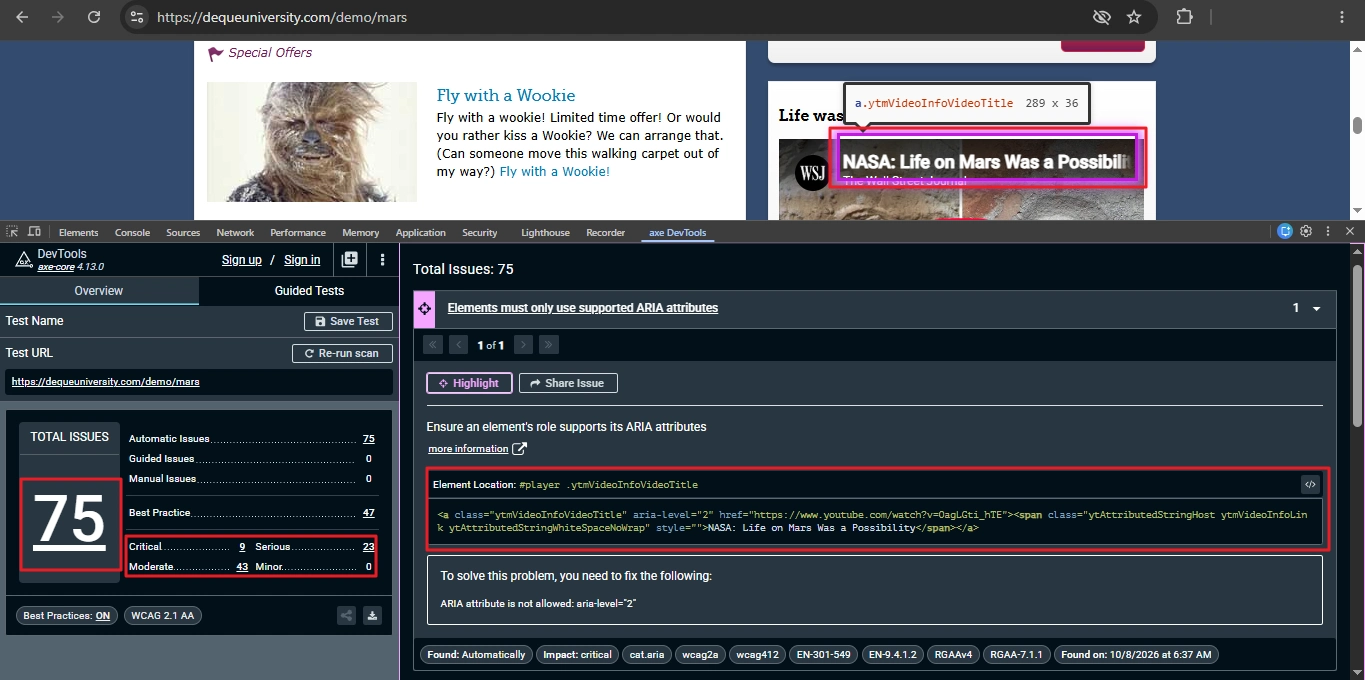Screen dimensions: 1365x680
Task: Click the crossed-out eye tracking-protection icon
Action: click(x=1101, y=17)
